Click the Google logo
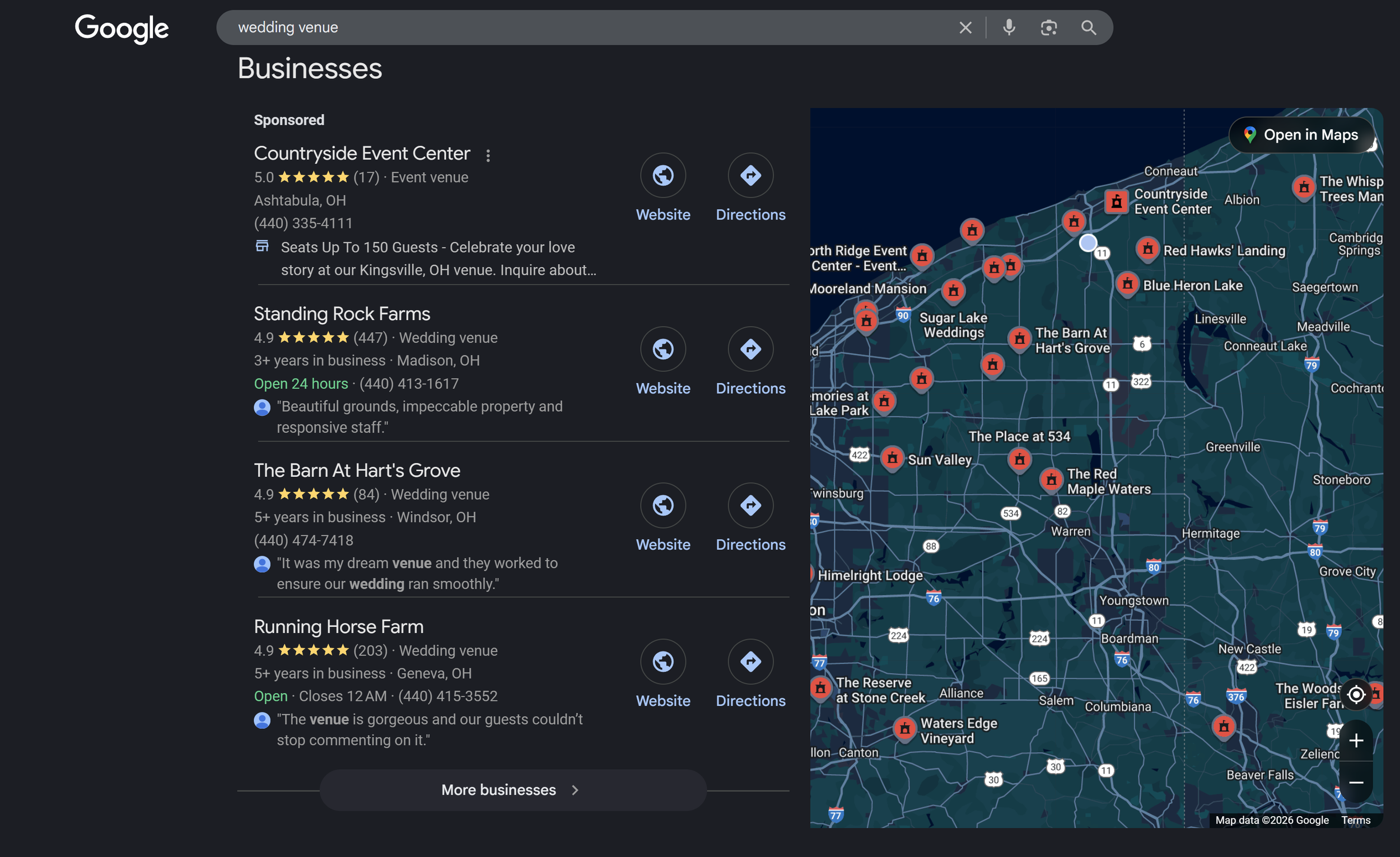 point(122,29)
